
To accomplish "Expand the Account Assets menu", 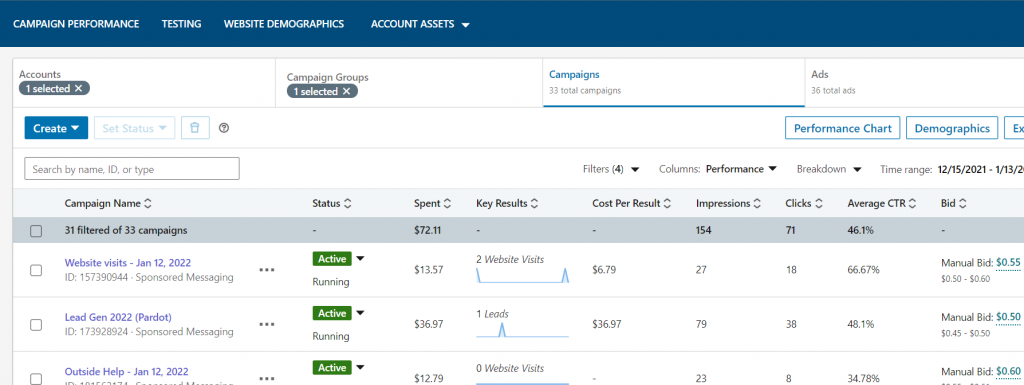I will coord(421,24).
